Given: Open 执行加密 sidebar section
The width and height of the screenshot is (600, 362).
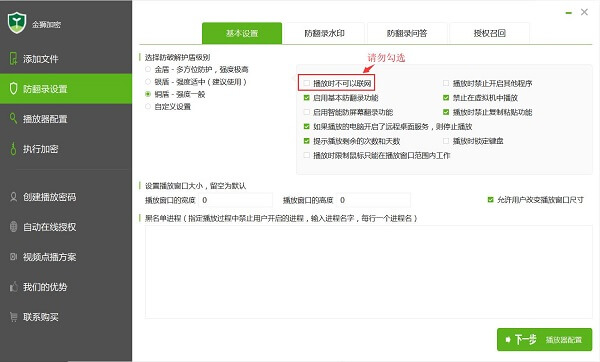Looking at the screenshot, I should (x=66, y=149).
